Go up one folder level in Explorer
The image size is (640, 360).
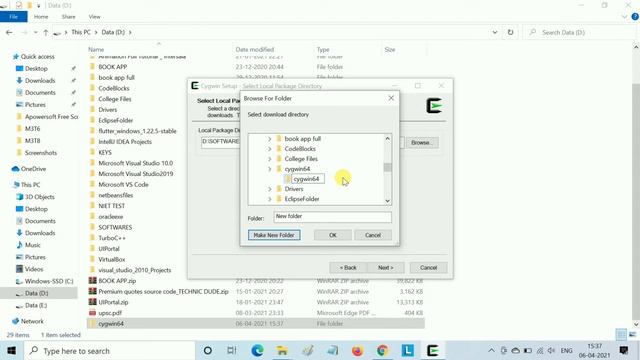click(46, 32)
